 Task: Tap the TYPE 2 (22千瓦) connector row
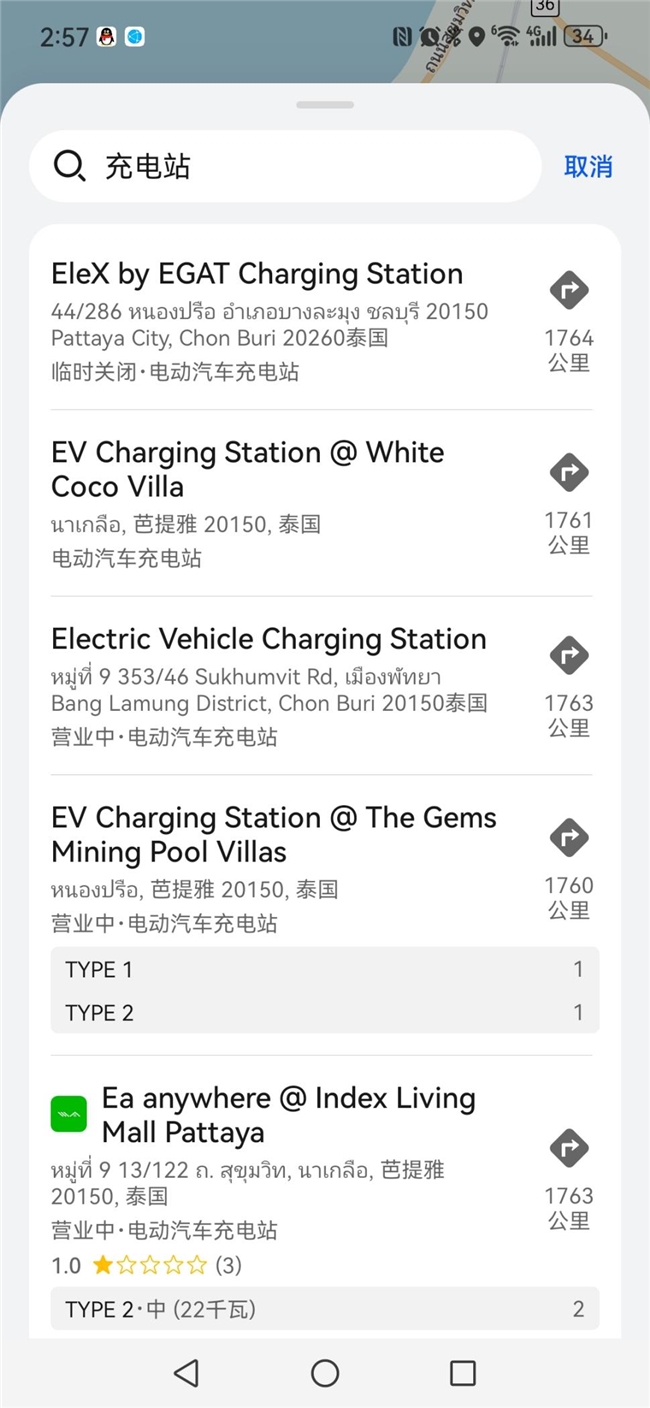pos(324,1309)
